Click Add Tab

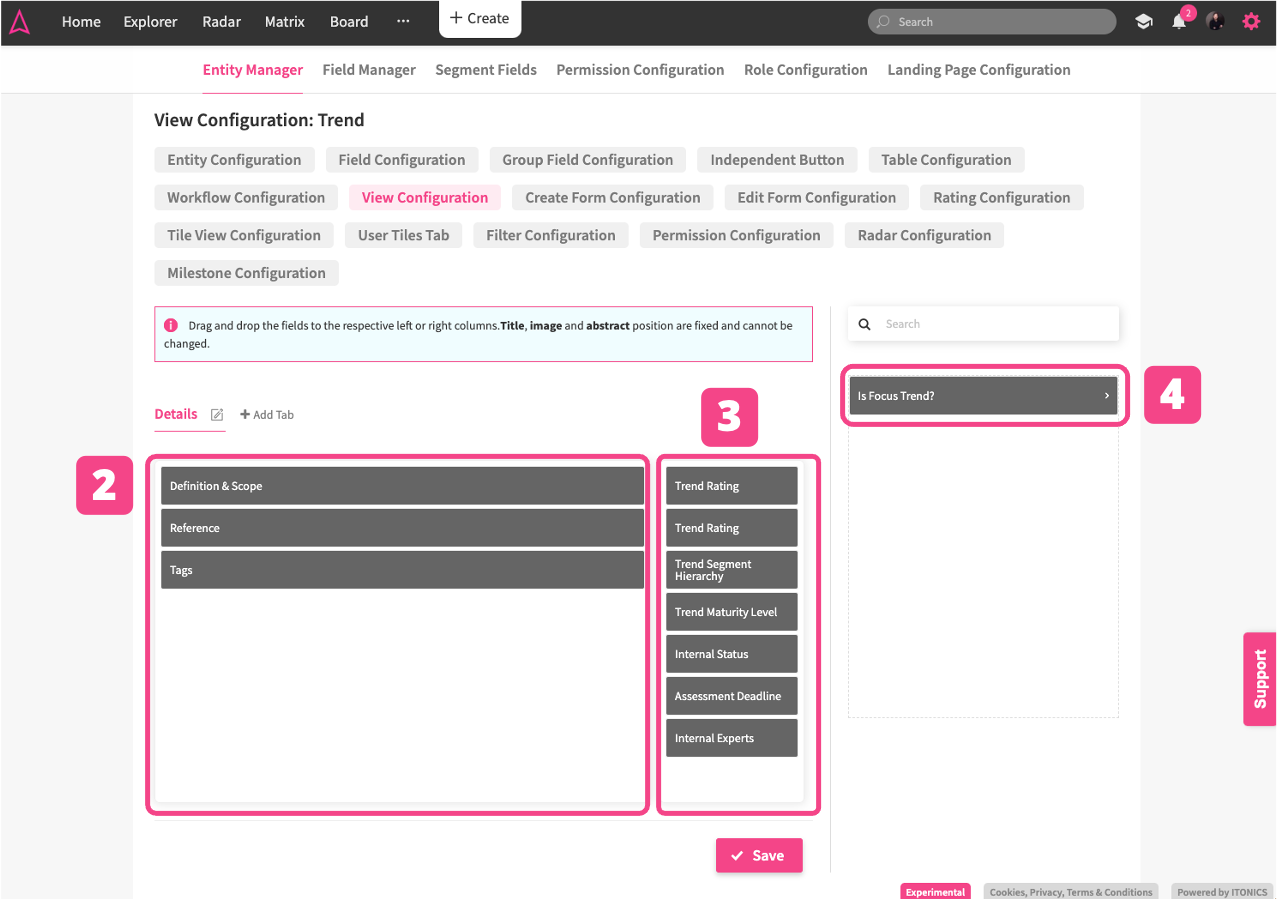pyautogui.click(x=267, y=415)
